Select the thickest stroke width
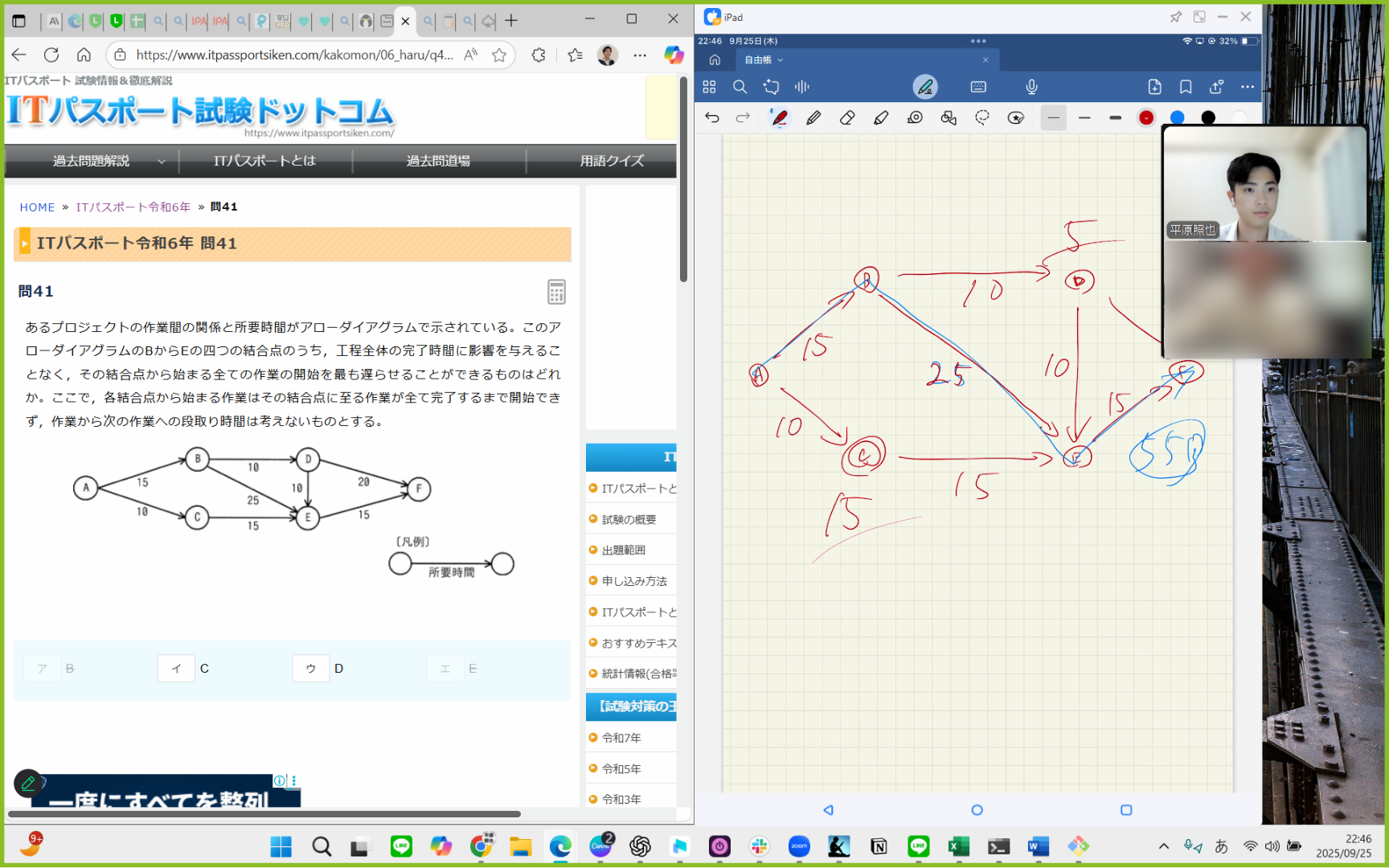 click(1115, 118)
